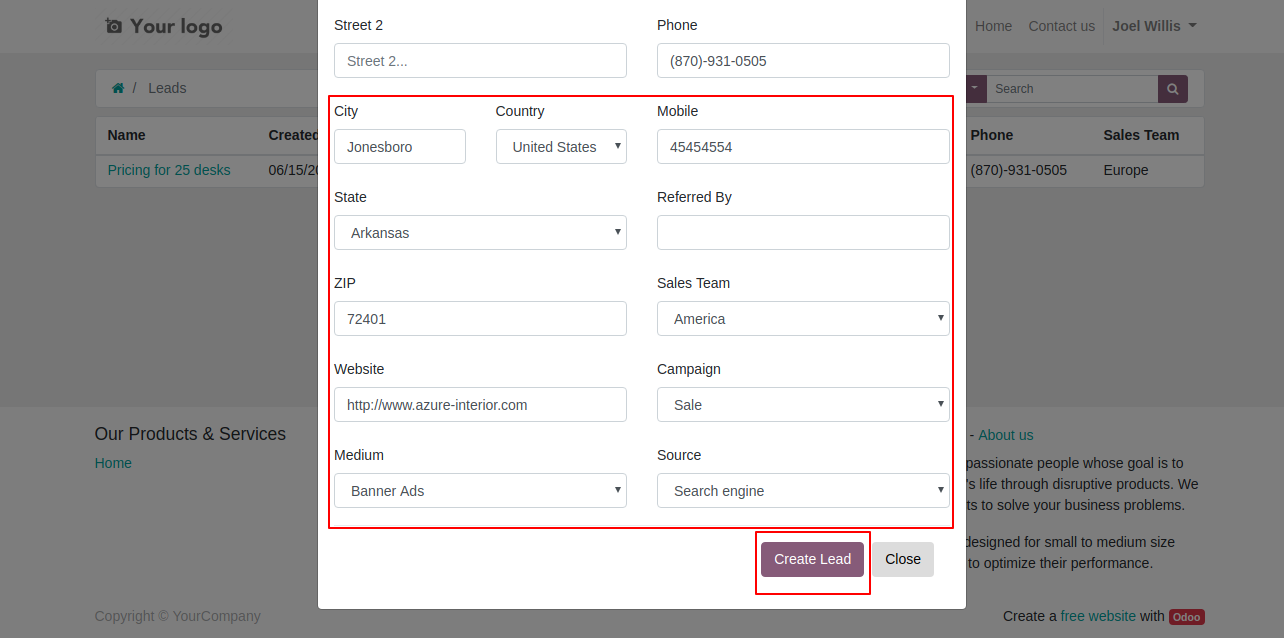
Task: Open the Pricing for 25 desks lead
Action: (x=169, y=170)
